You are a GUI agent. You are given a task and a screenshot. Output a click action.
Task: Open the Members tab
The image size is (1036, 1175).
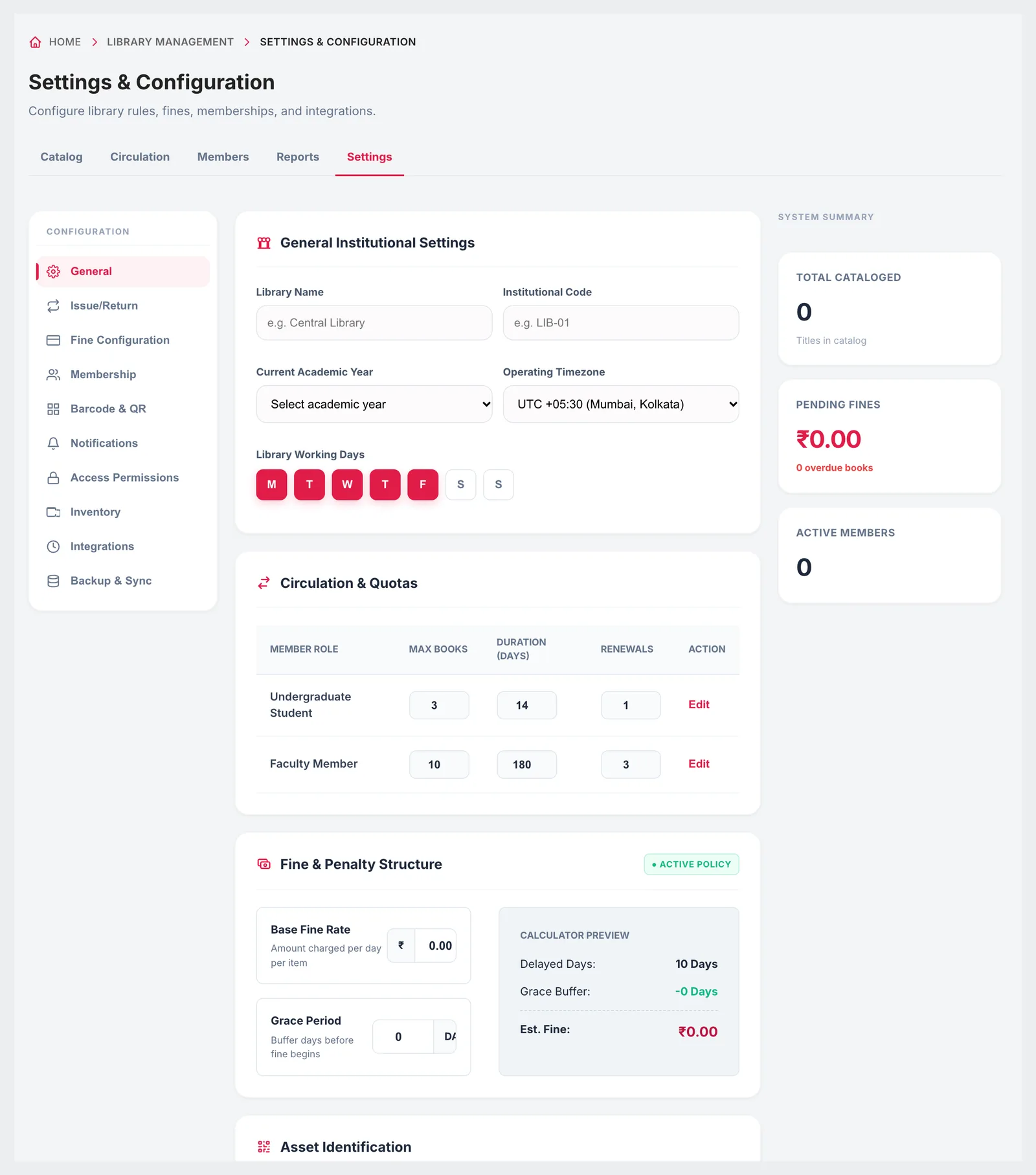coord(223,157)
